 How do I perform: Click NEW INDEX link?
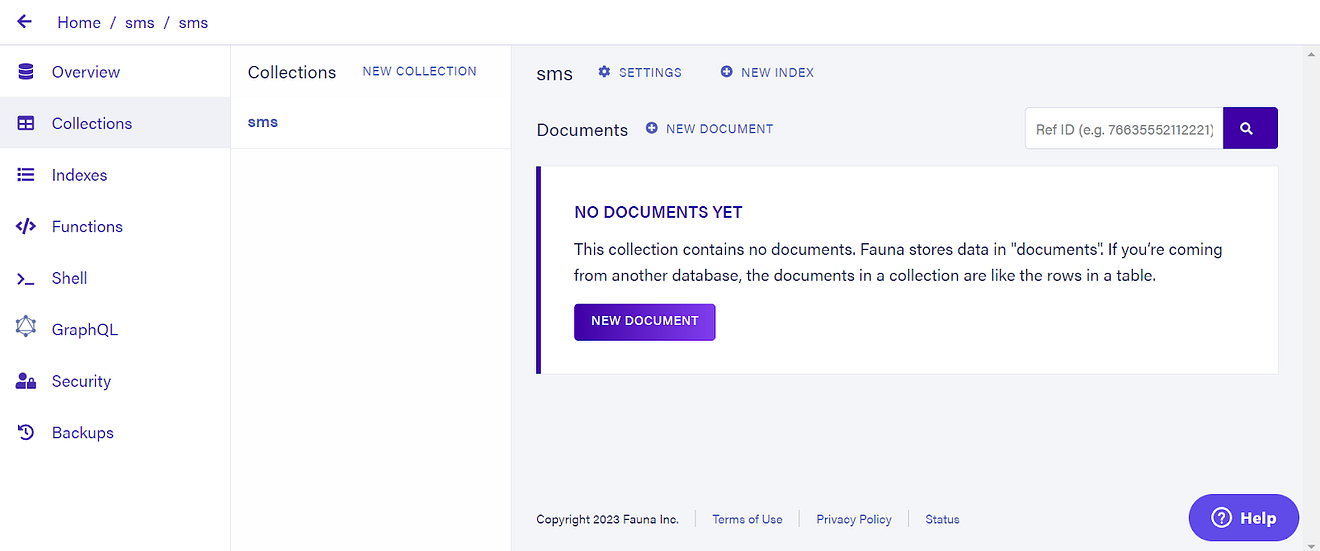tap(767, 72)
